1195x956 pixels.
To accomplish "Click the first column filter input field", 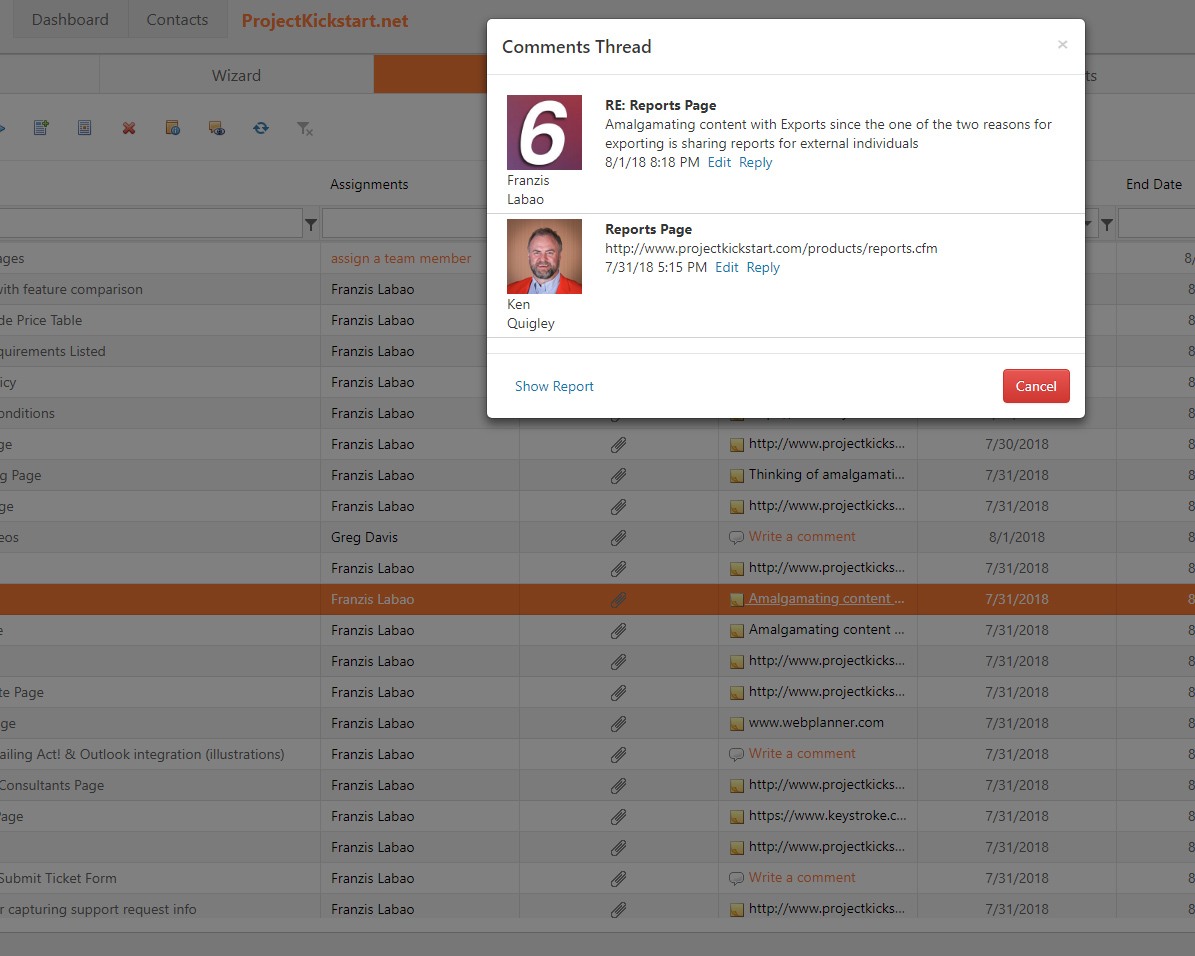I will click(x=151, y=224).
